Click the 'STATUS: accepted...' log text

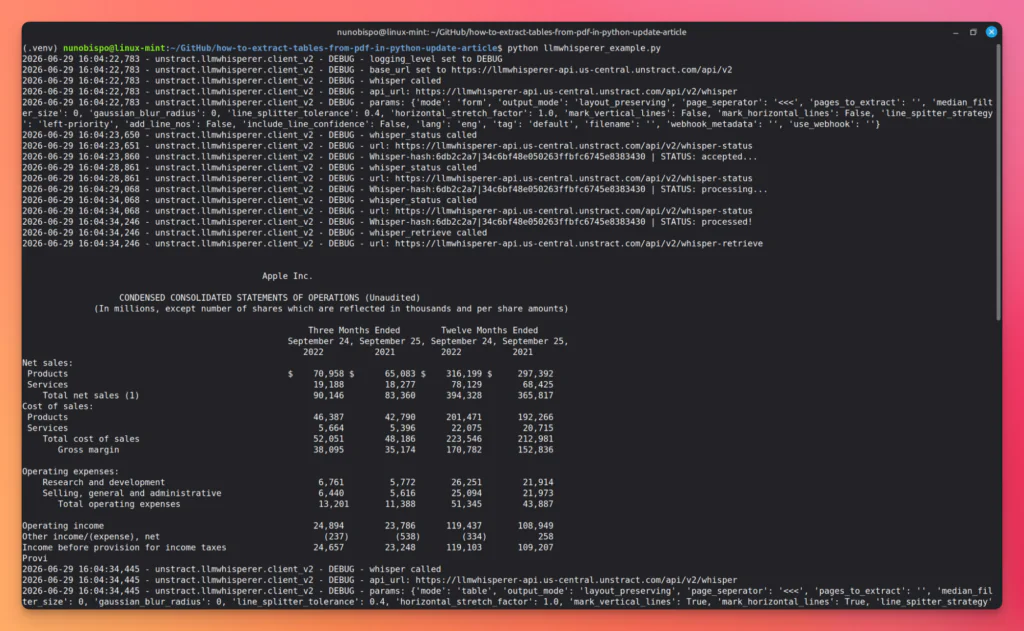click(709, 157)
